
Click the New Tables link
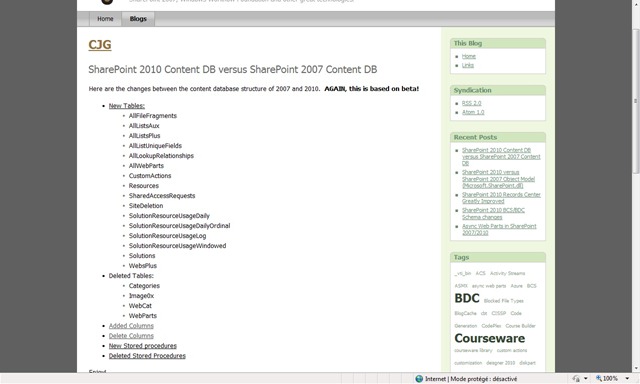[x=127, y=106]
